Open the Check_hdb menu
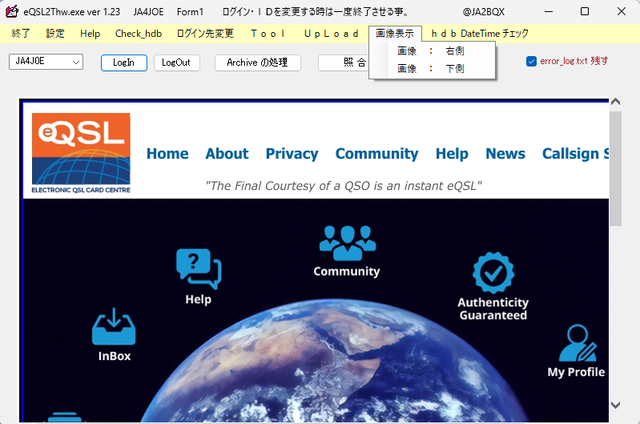This screenshot has height=424, width=640. pos(138,33)
